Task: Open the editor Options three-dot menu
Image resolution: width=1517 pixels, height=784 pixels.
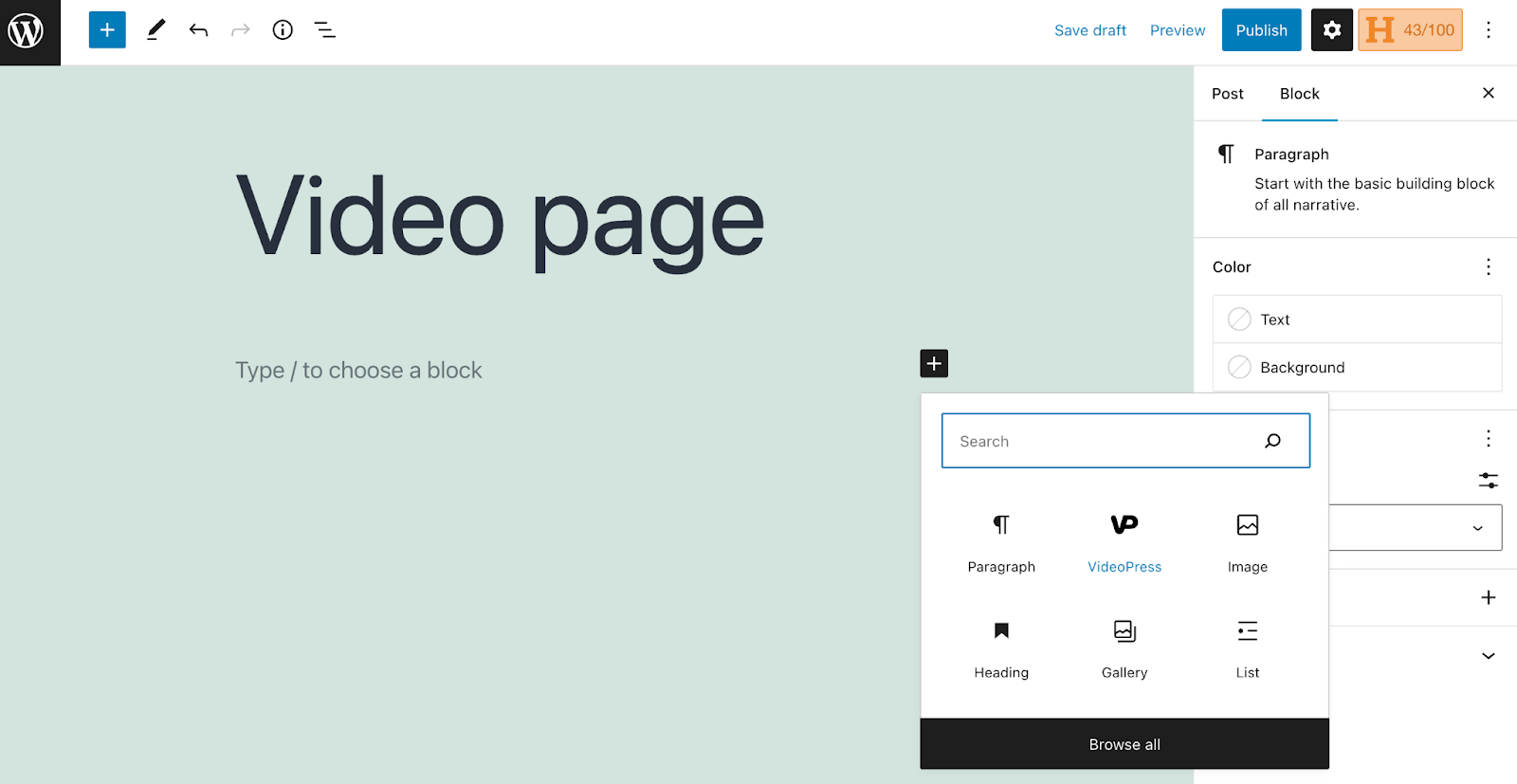Action: coord(1489,30)
